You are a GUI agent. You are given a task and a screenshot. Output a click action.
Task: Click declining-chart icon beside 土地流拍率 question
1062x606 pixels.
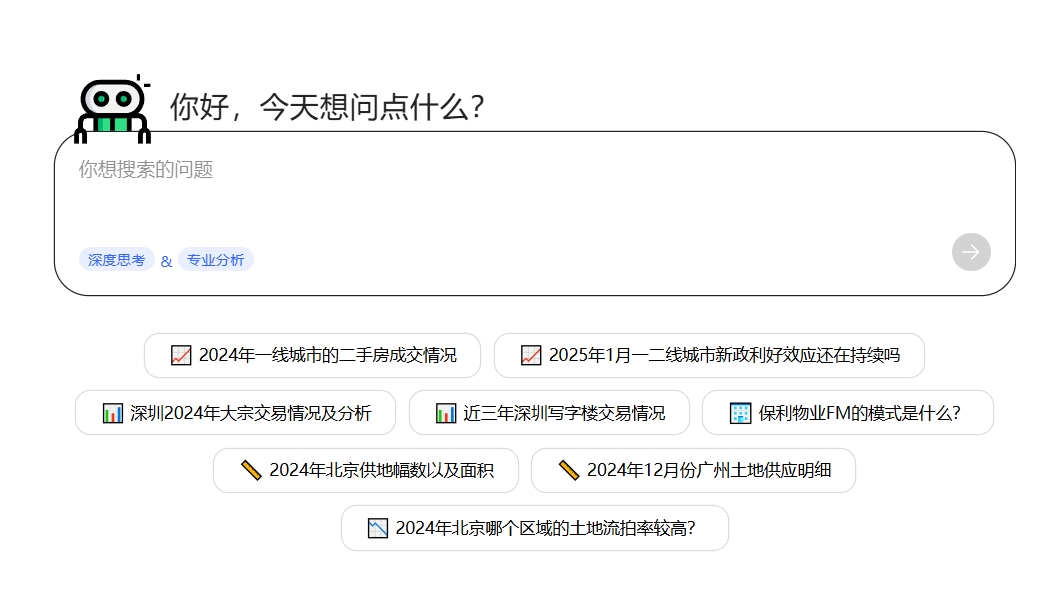[x=378, y=528]
